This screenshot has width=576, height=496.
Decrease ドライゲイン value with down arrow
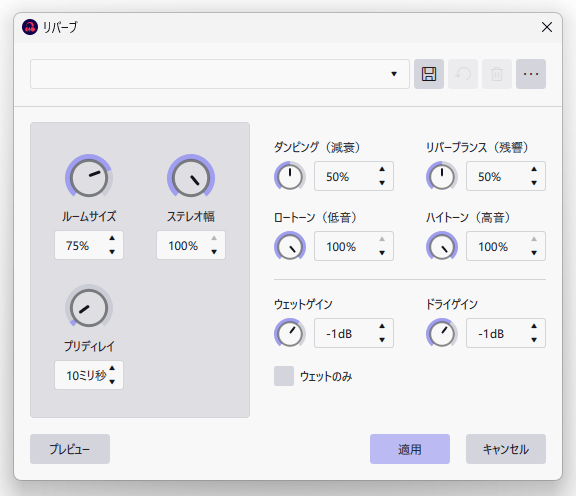coord(534,340)
